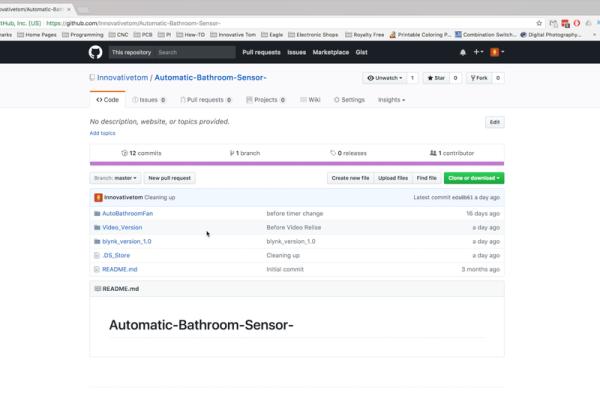Open the plus create-new menu
Image resolution: width=600 pixels, height=400 pixels.
coord(478,52)
